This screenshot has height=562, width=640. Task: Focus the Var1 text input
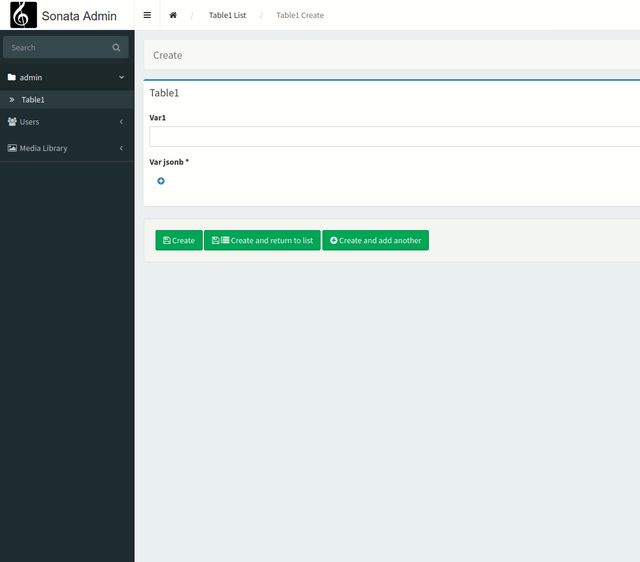(394, 136)
